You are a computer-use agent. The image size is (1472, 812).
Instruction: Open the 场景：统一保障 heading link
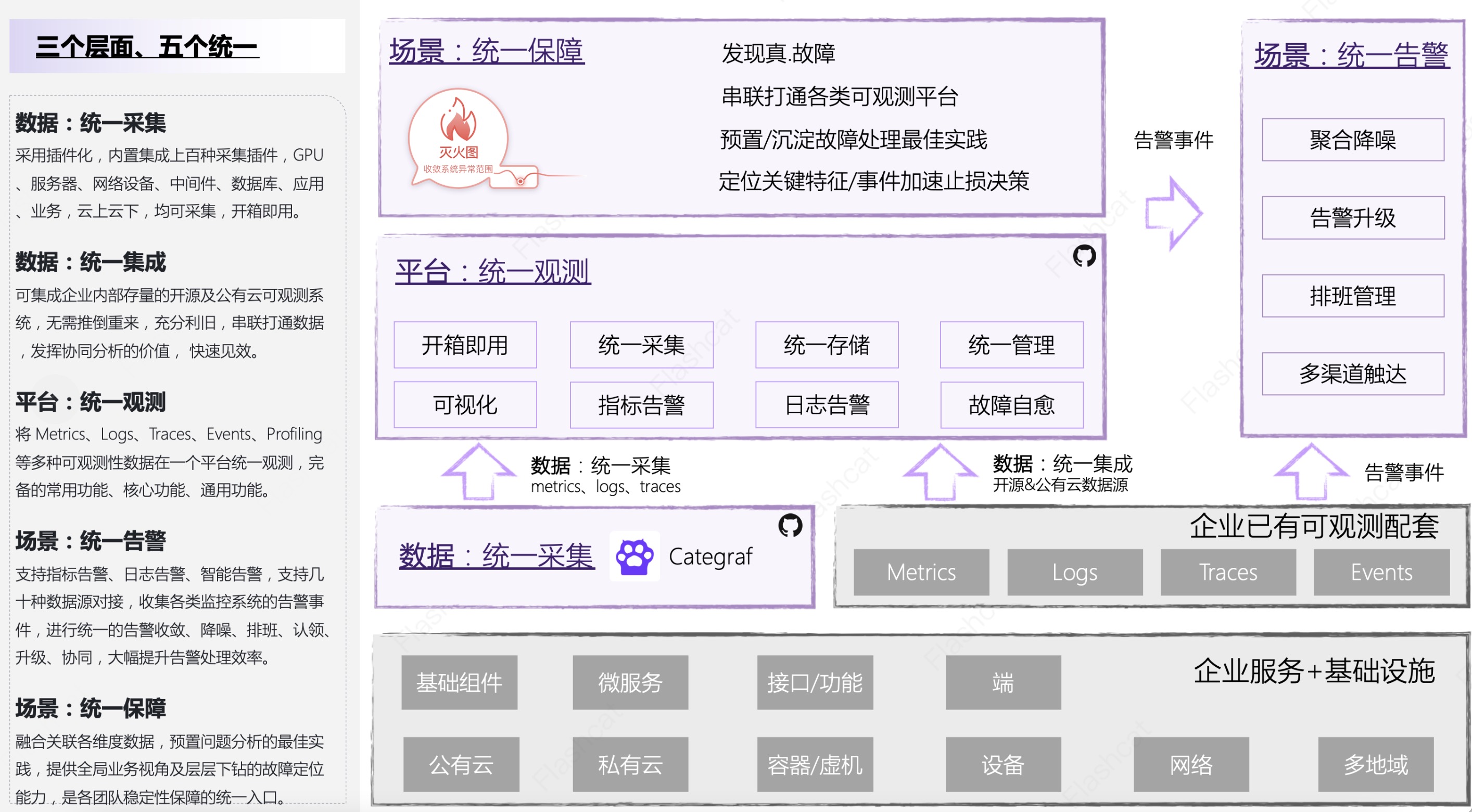[x=487, y=51]
